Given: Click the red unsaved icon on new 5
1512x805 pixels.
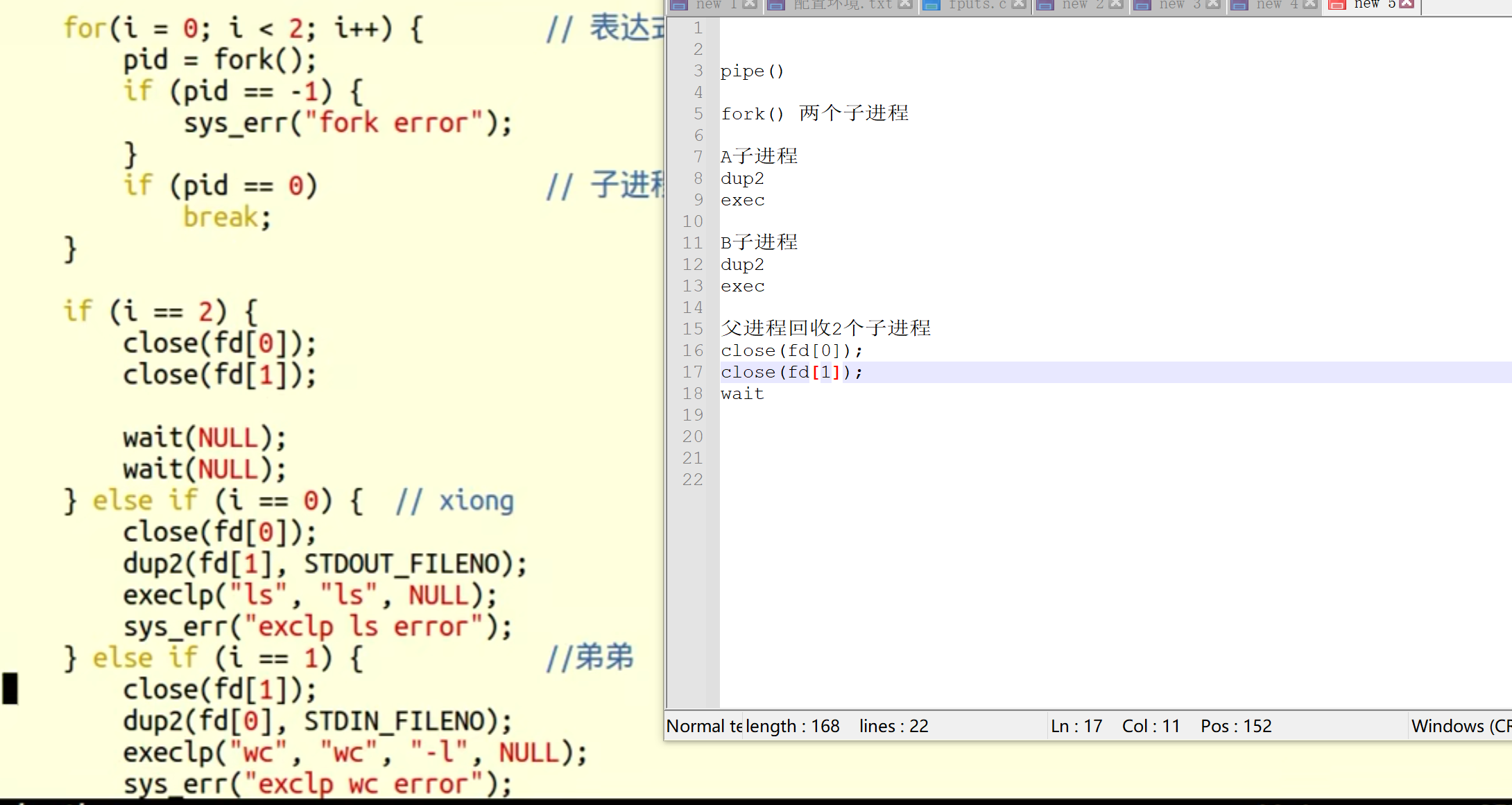Looking at the screenshot, I should (x=1337, y=6).
